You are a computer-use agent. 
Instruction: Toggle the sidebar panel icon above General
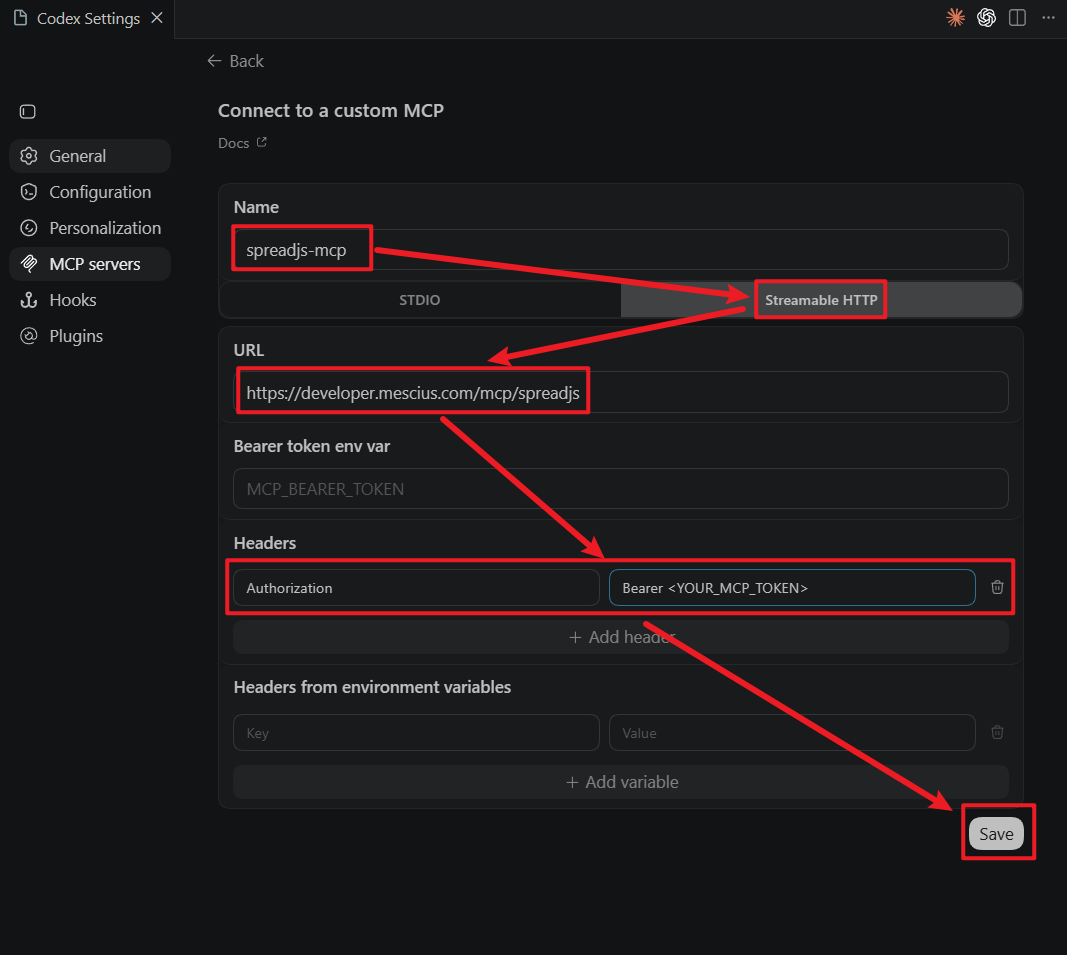28,112
